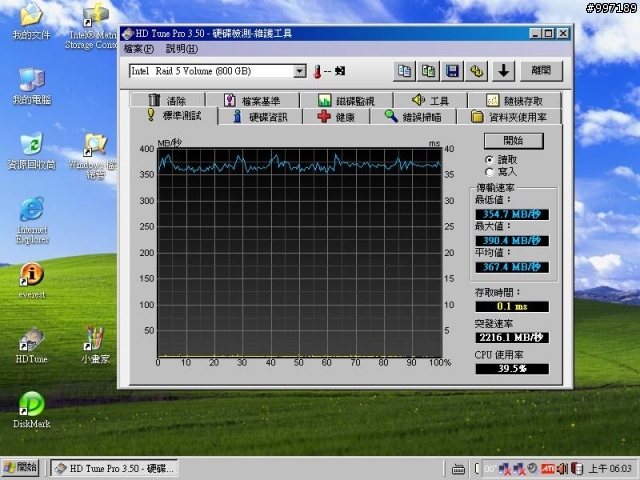Switch to the 隨機存取 tab
640x480 pixels.
click(515, 100)
